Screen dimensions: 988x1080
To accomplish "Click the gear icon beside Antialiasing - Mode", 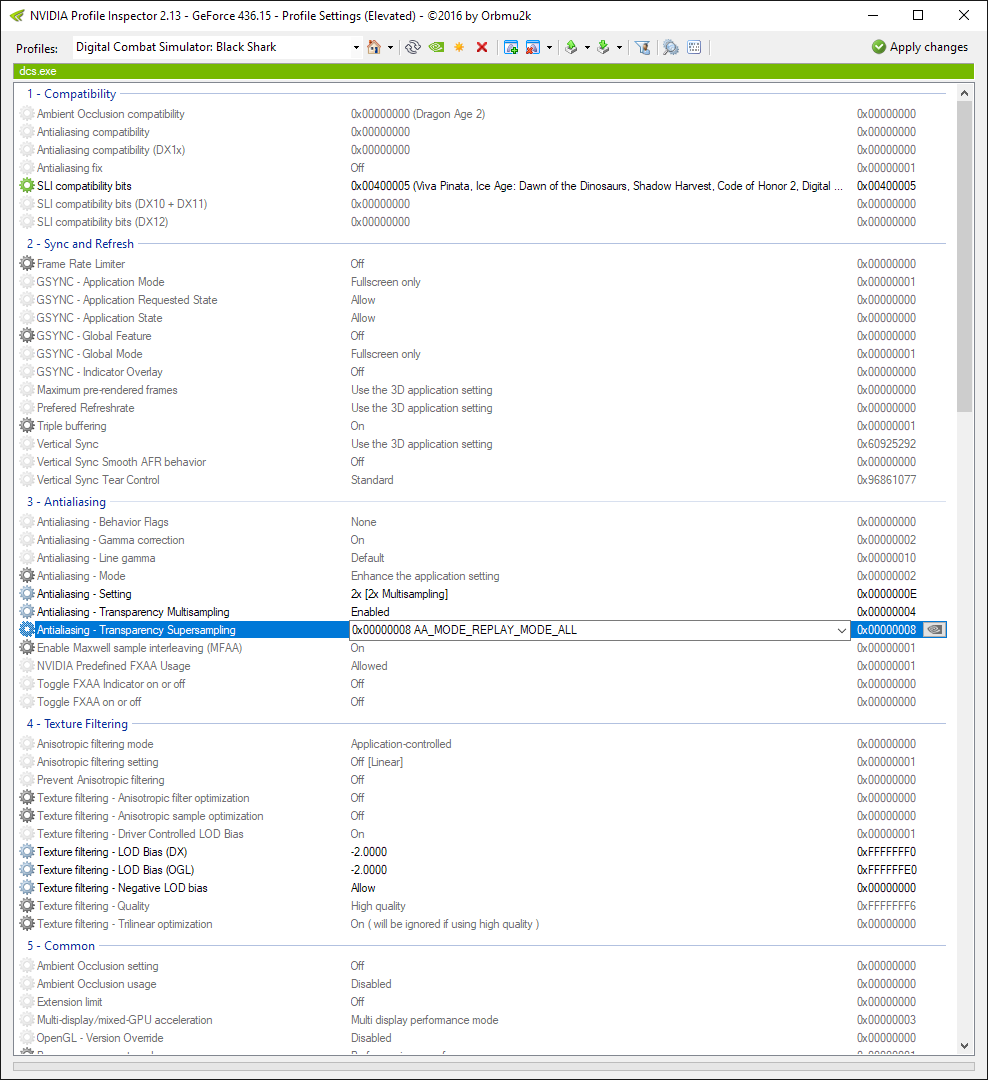I will [27, 576].
